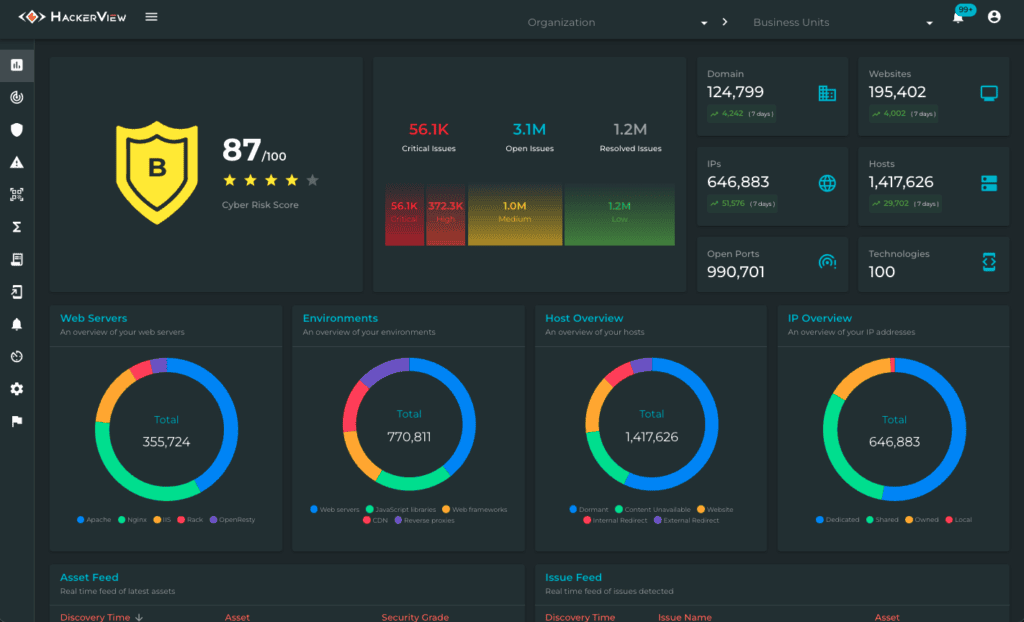This screenshot has height=622, width=1024.
Task: Open the Environments panel title
Action: (x=340, y=318)
